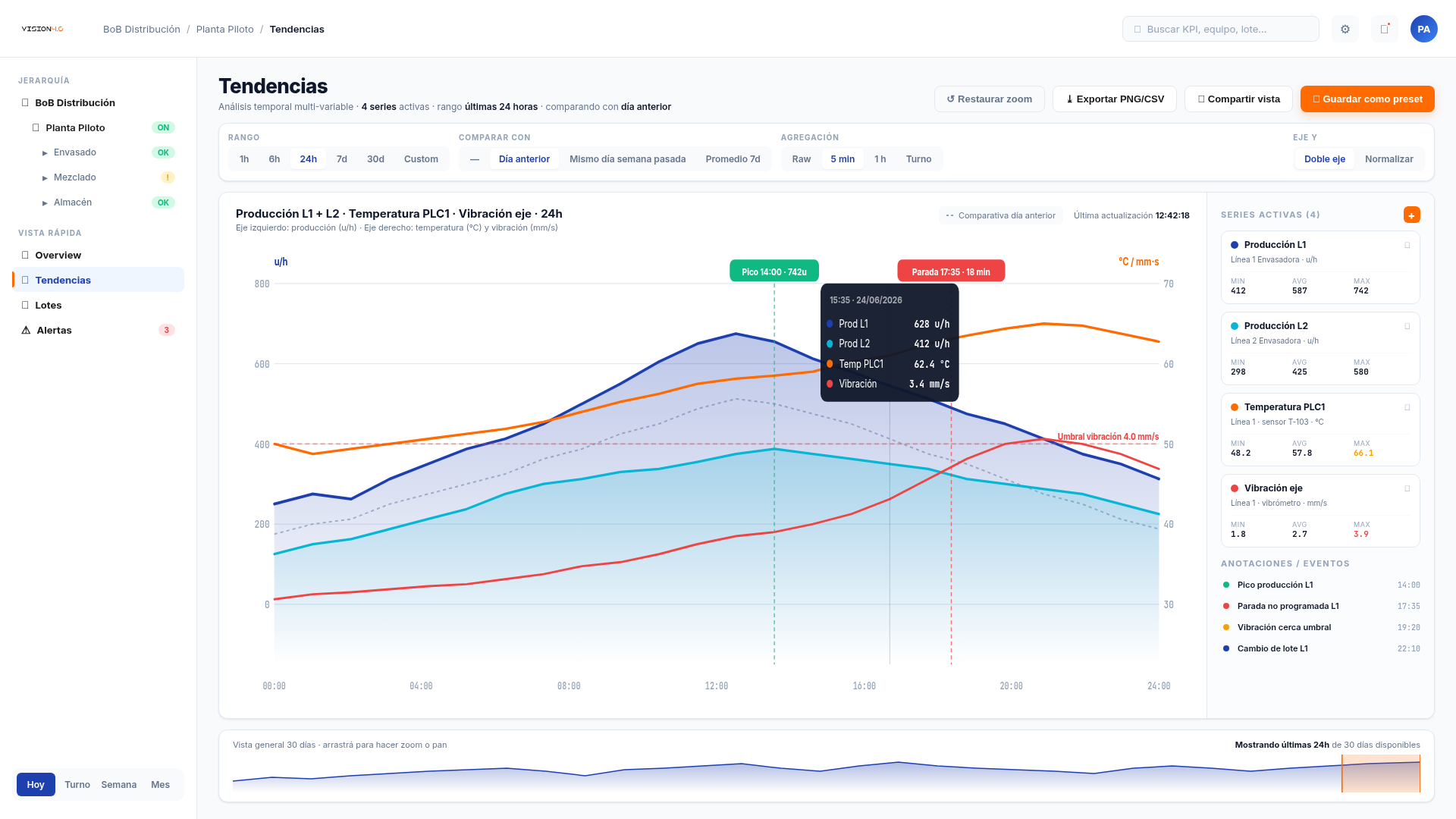Compare with Día anterior
The width and height of the screenshot is (1456, 819).
(524, 159)
